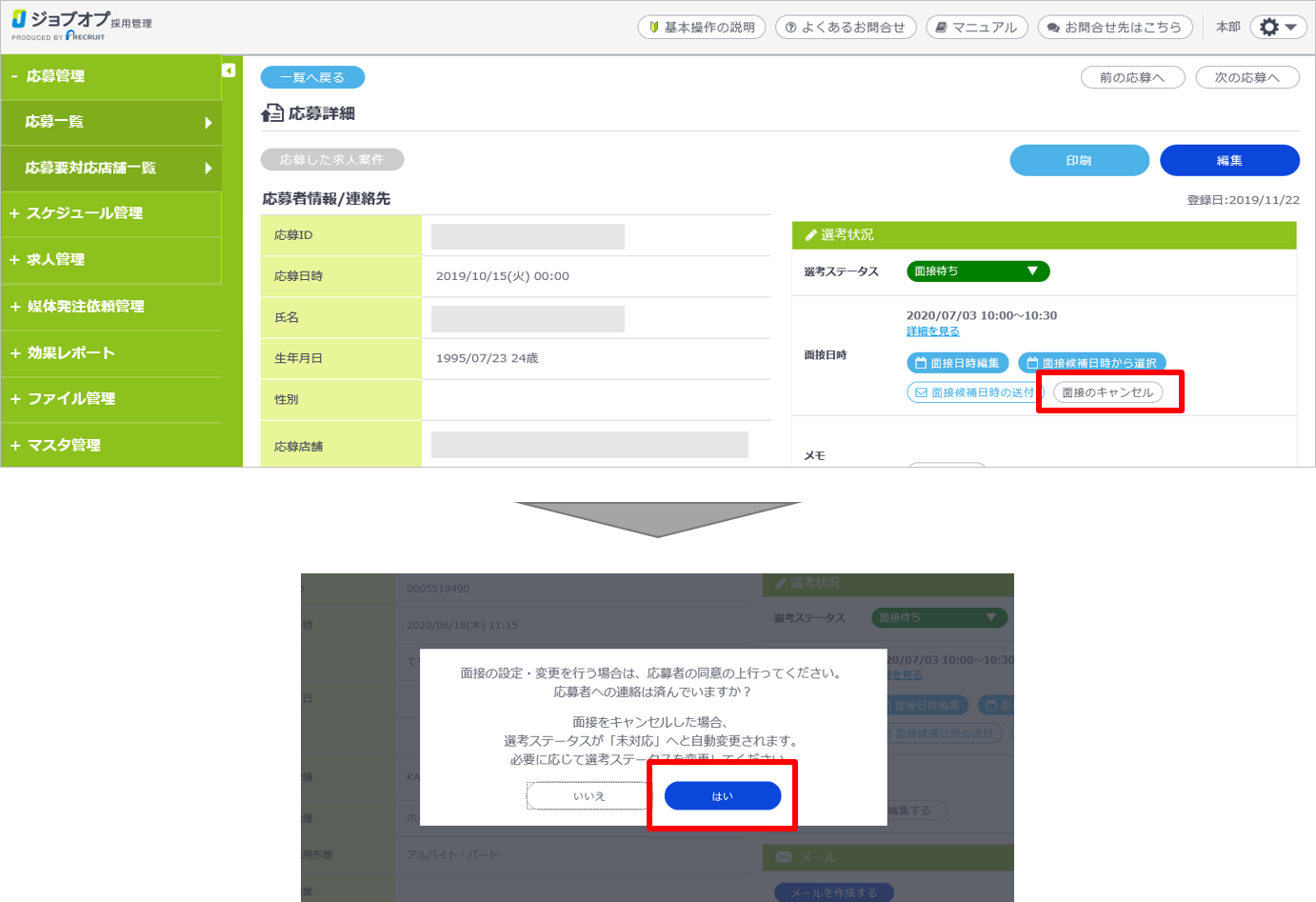The width and height of the screenshot is (1316, 902).
Task: Click the 面接のキャンセル button
Action: [x=1107, y=392]
